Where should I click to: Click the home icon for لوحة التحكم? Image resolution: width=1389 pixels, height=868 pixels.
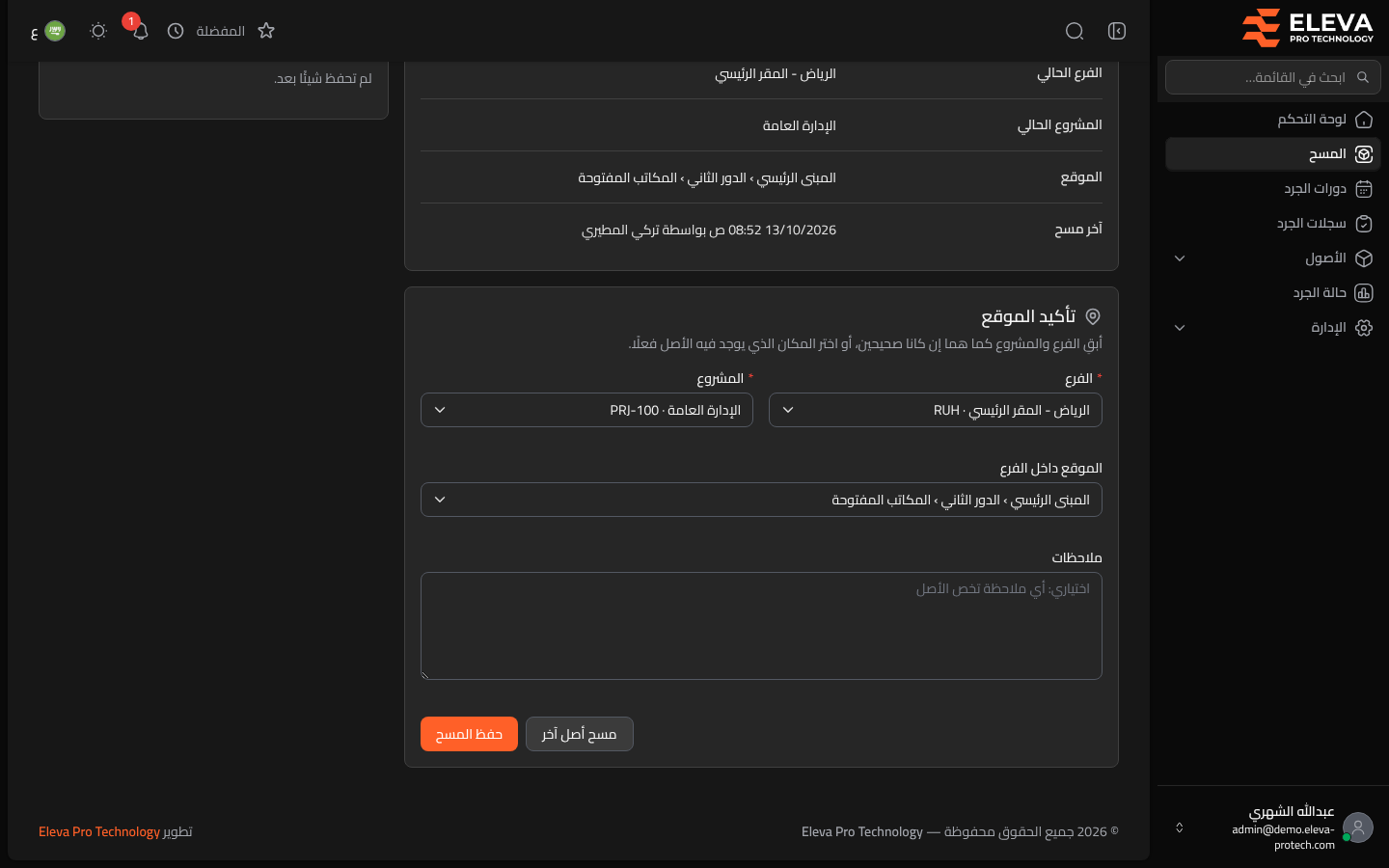coord(1364,120)
